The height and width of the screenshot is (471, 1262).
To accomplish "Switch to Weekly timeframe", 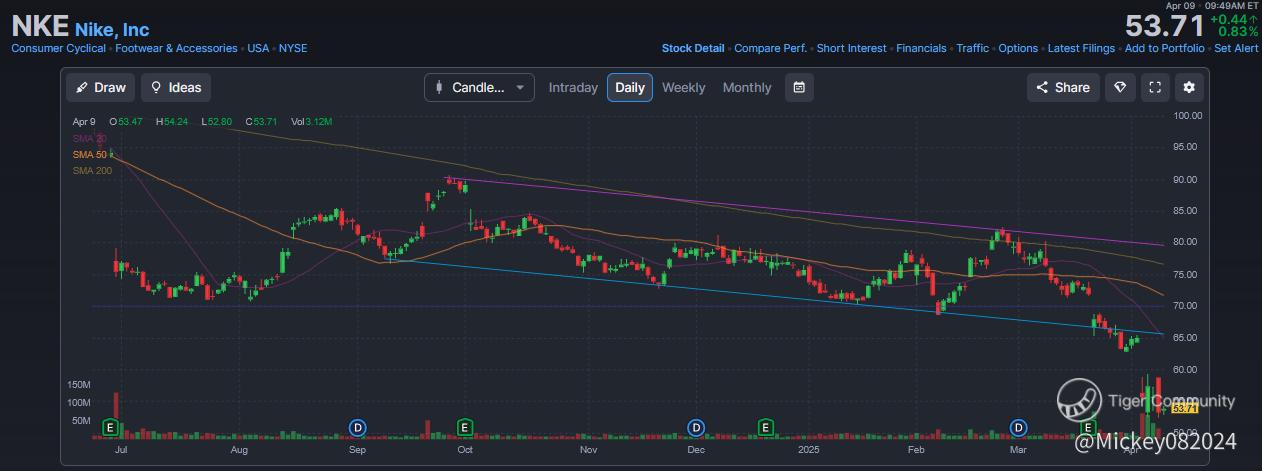I will [x=684, y=87].
